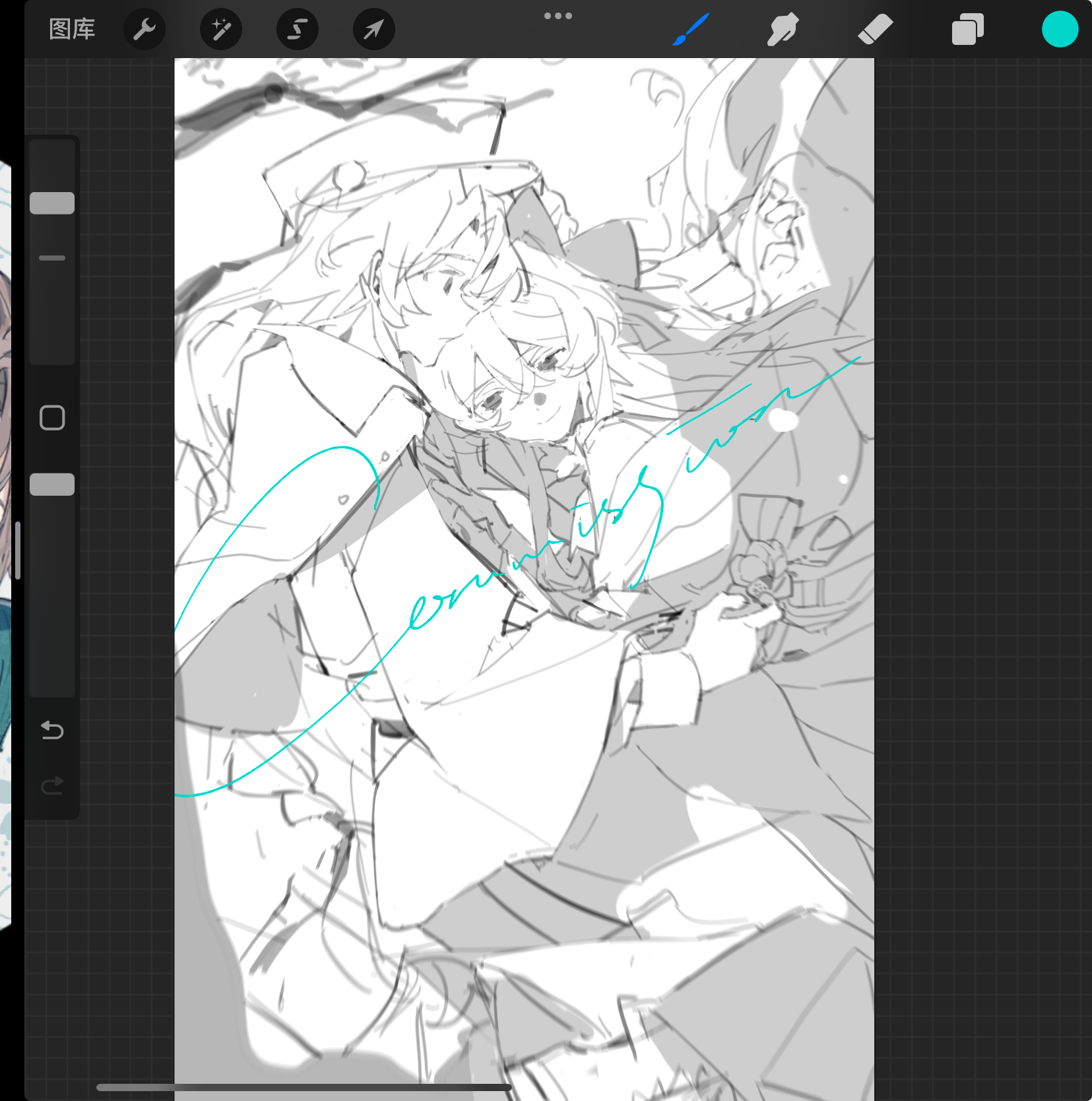
Task: Select the Eraser tool
Action: pos(876,29)
